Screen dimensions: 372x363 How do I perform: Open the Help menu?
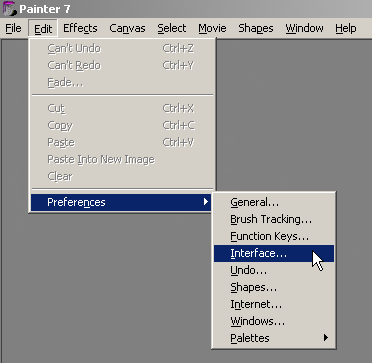coord(346,28)
